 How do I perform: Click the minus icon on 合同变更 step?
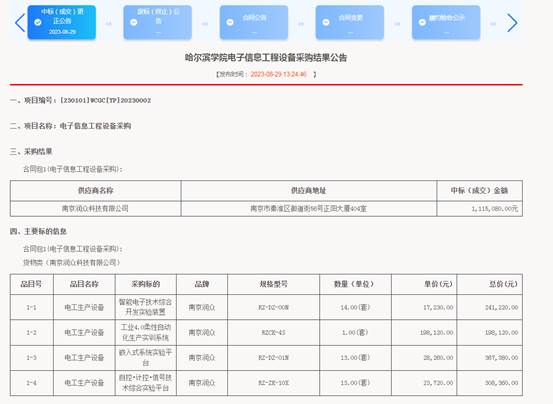326,22
